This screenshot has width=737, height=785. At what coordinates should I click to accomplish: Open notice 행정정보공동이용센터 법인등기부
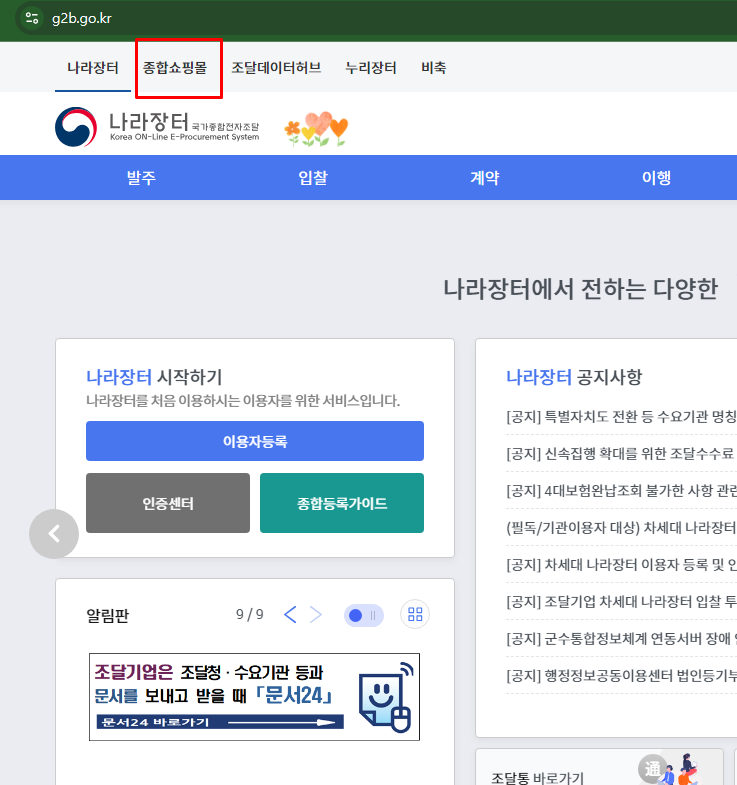click(621, 676)
